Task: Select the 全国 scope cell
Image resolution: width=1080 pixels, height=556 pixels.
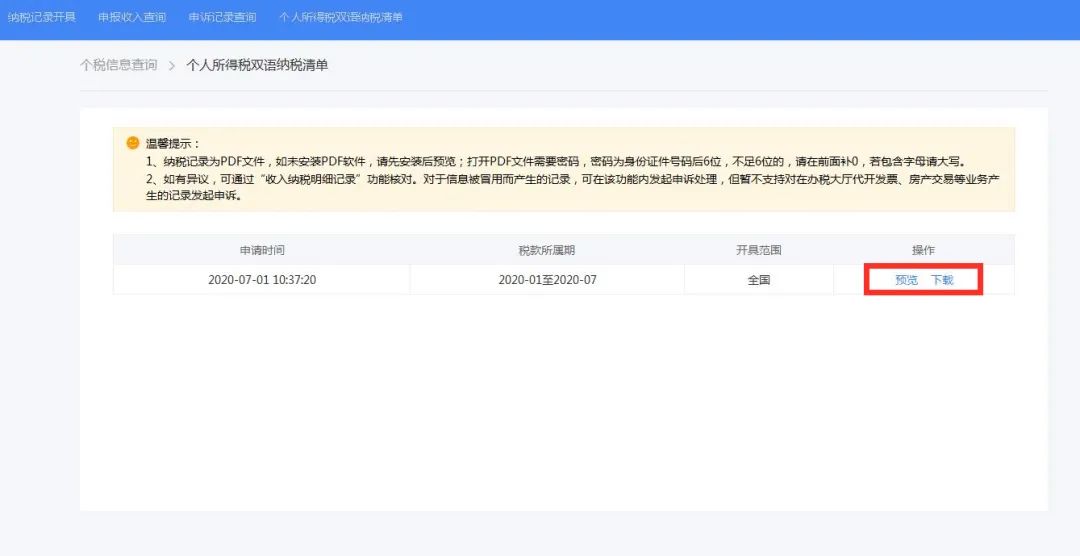Action: pos(758,280)
